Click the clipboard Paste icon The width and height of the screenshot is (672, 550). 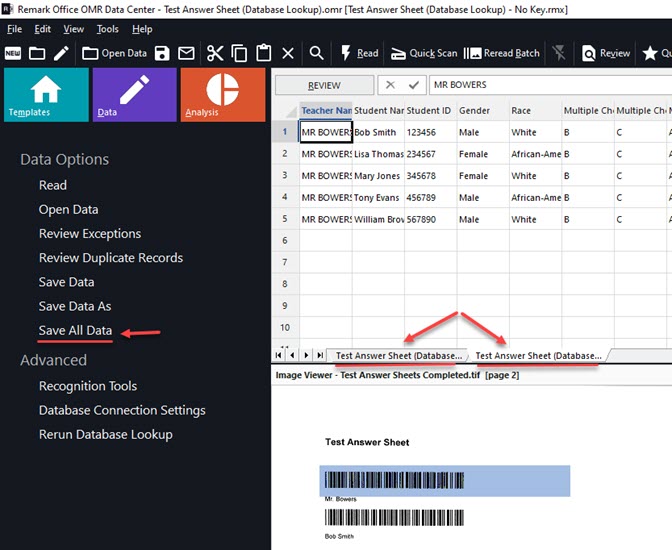click(264, 54)
